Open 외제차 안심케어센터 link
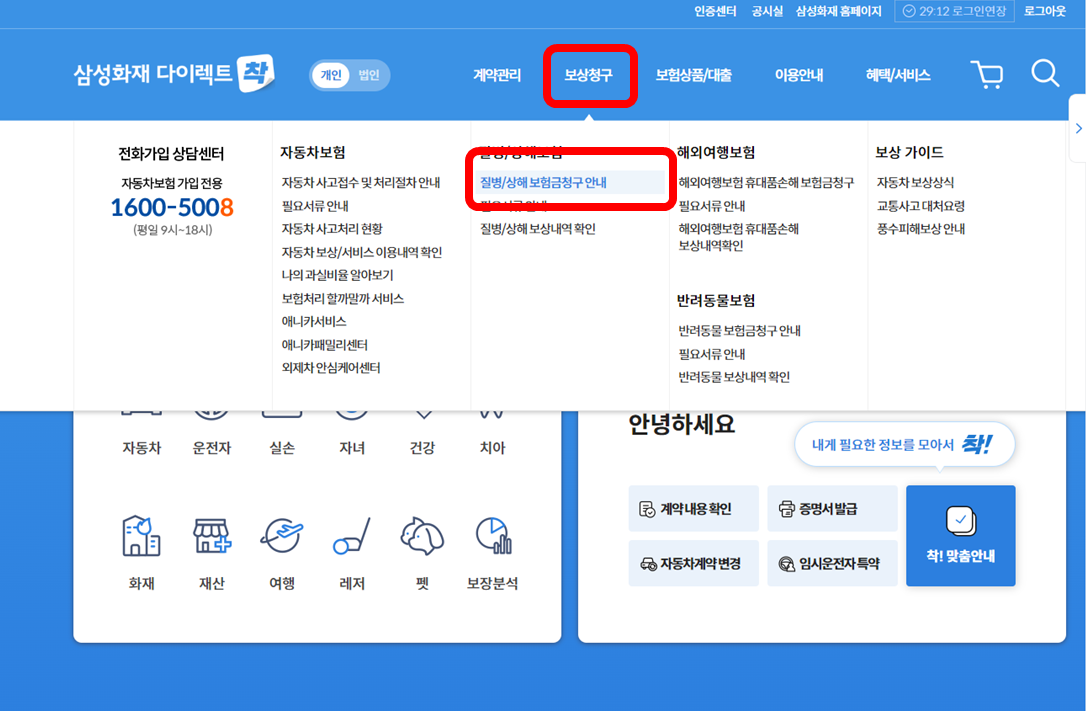Viewport: 1086px width, 711px height. coord(330,368)
